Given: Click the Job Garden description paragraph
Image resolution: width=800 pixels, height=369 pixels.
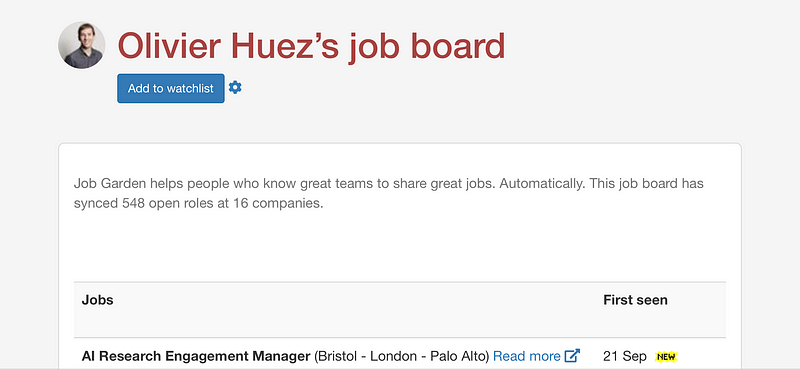Looking at the screenshot, I should coord(389,193).
